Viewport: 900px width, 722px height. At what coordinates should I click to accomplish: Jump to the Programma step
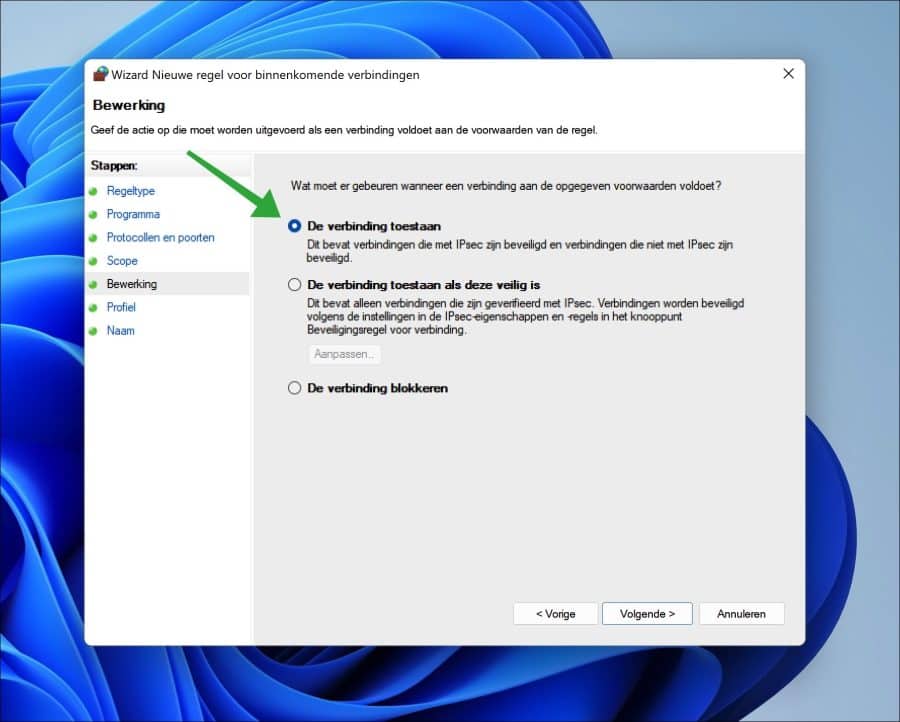point(133,214)
